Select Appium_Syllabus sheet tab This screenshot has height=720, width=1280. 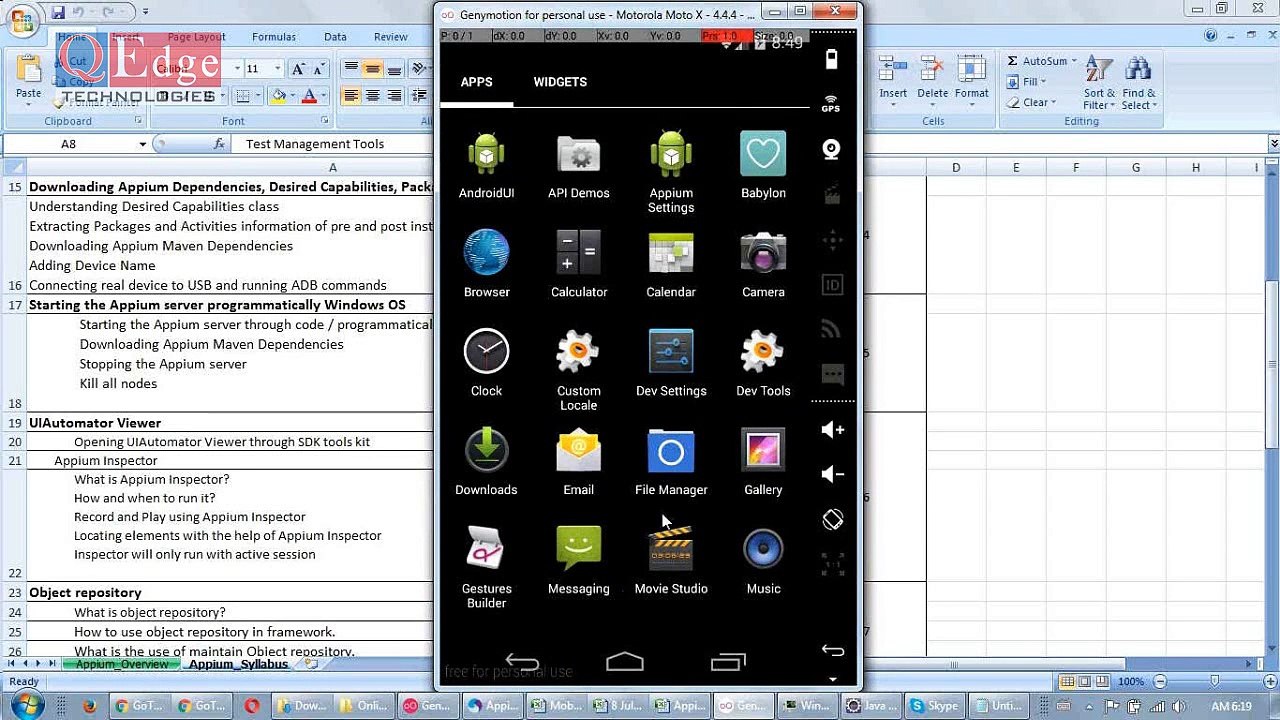coord(238,664)
